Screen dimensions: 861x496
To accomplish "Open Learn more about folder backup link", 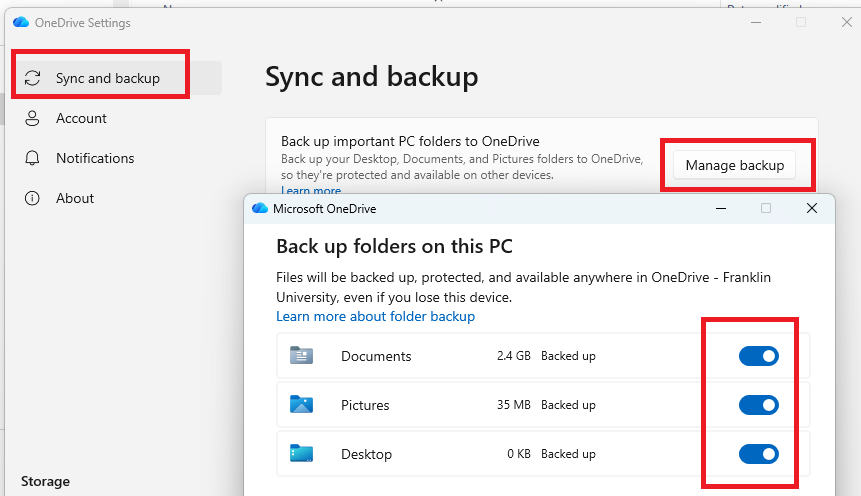I will [x=375, y=316].
